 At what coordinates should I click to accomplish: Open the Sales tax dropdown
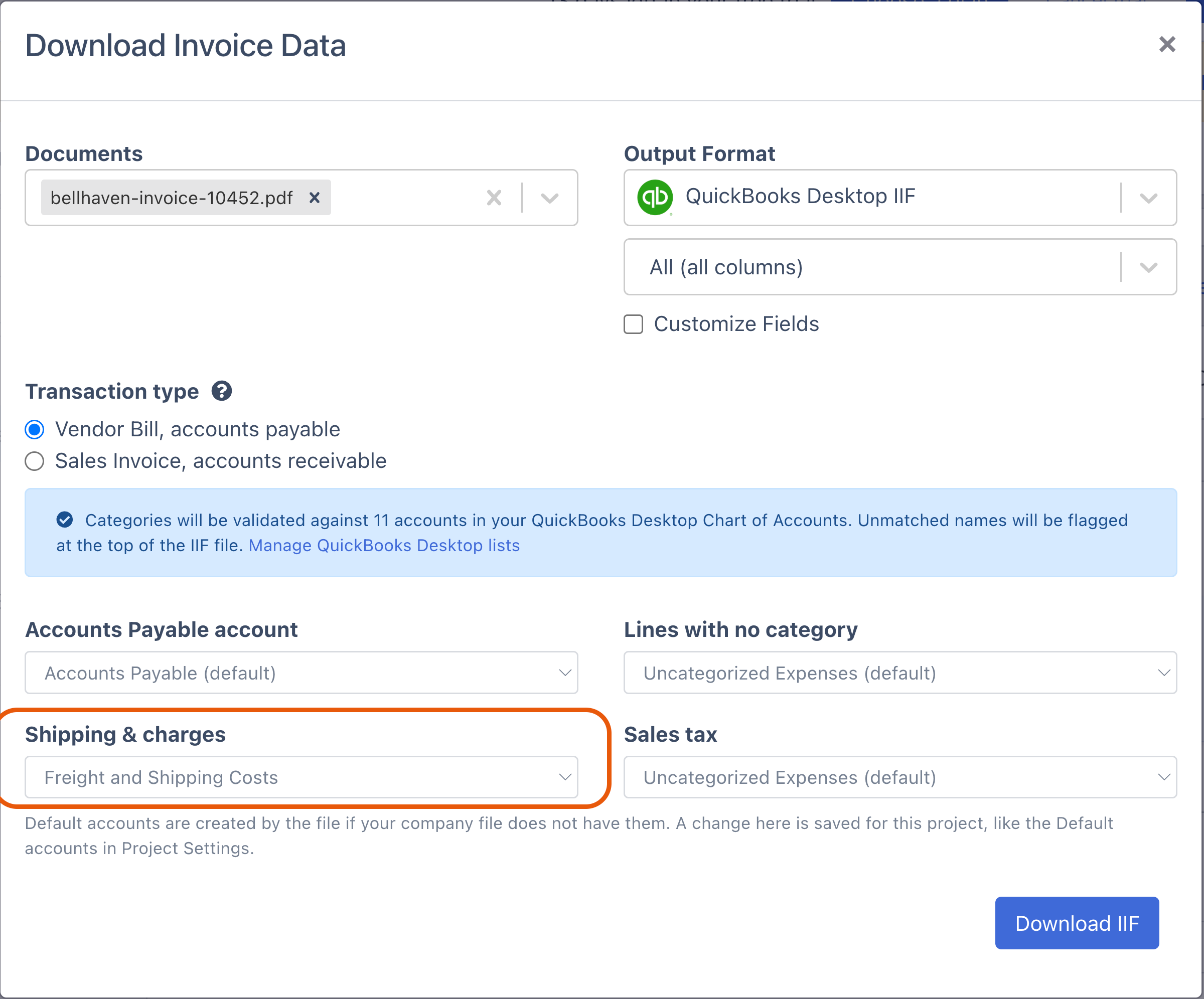900,777
